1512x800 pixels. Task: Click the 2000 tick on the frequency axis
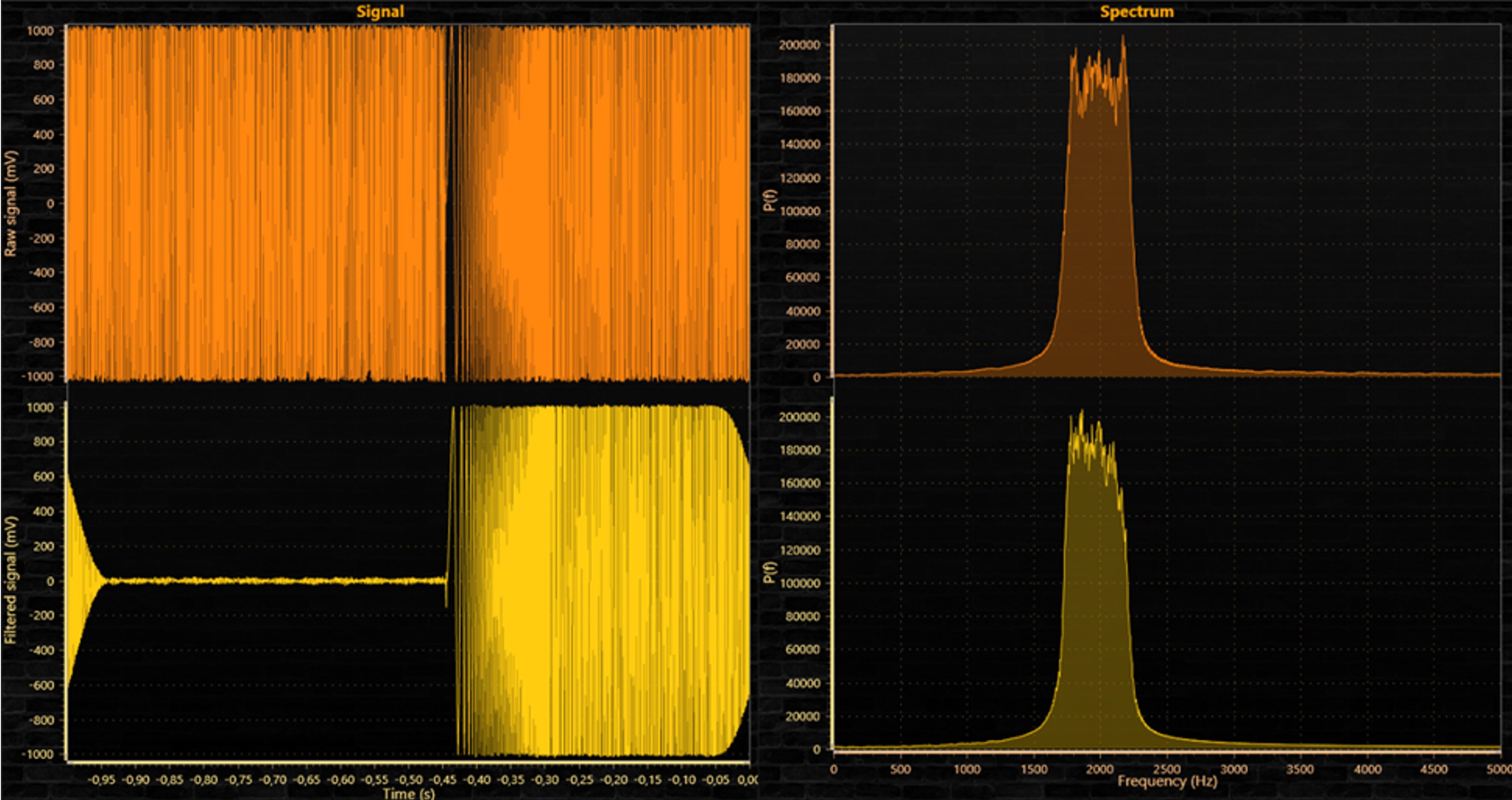tap(1100, 769)
